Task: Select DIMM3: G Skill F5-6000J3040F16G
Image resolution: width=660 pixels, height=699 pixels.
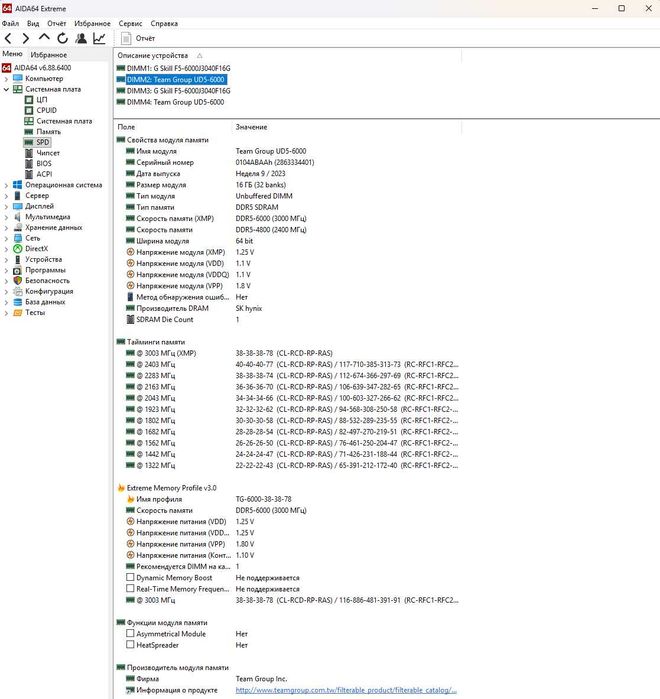Action: [x=178, y=90]
